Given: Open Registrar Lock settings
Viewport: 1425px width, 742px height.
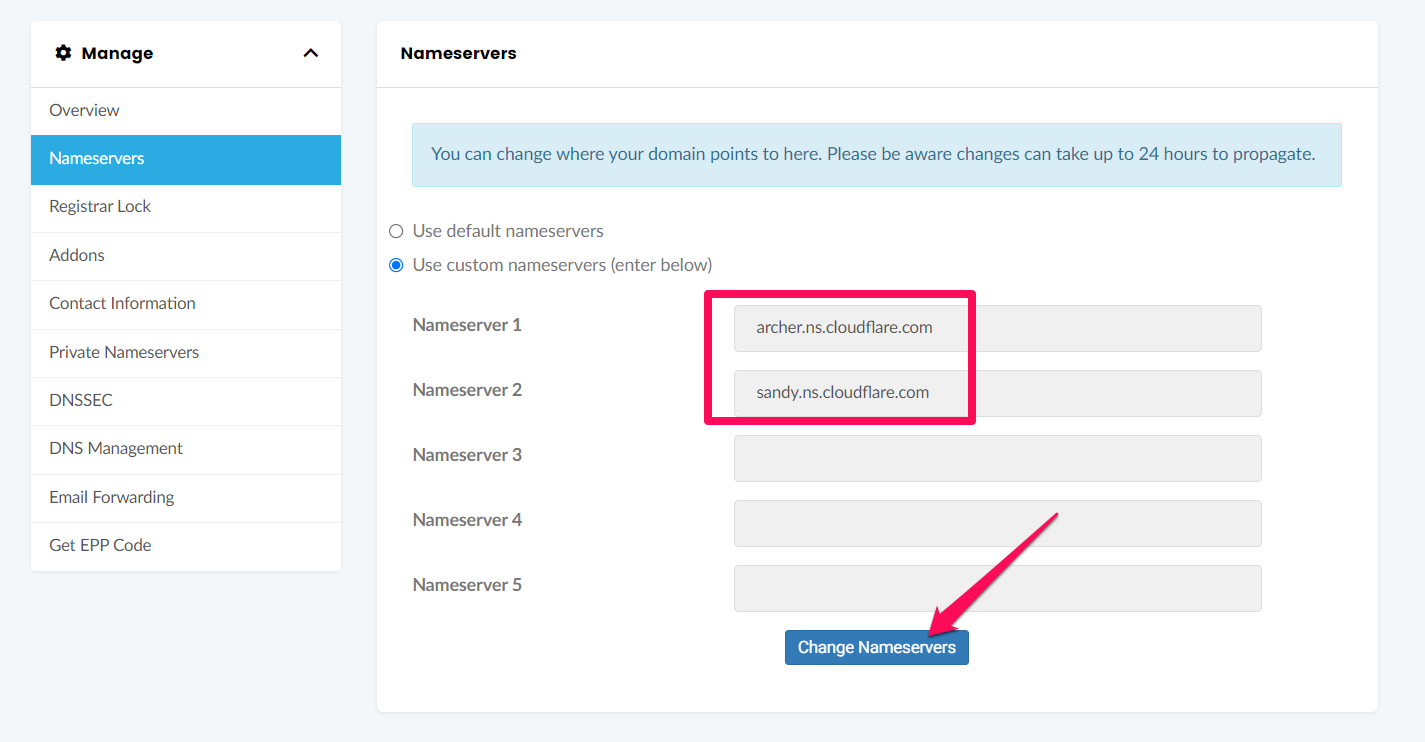Looking at the screenshot, I should (100, 206).
